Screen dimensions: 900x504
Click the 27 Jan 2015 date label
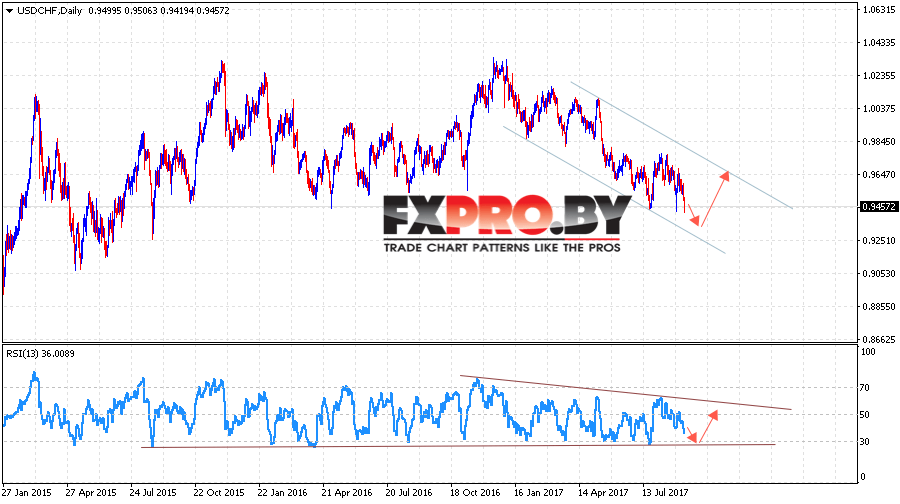point(26,493)
